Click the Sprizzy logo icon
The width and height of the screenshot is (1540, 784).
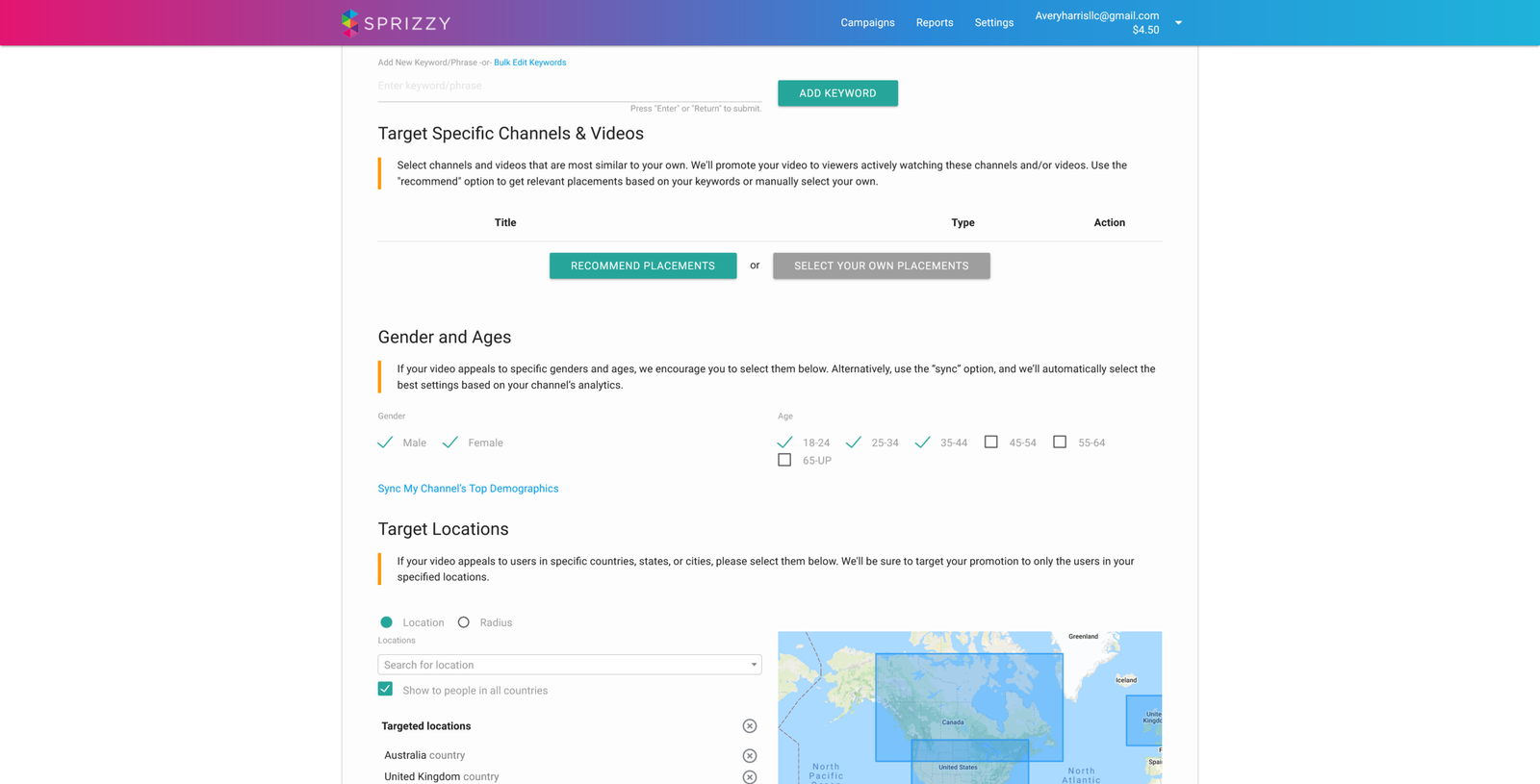pyautogui.click(x=350, y=22)
